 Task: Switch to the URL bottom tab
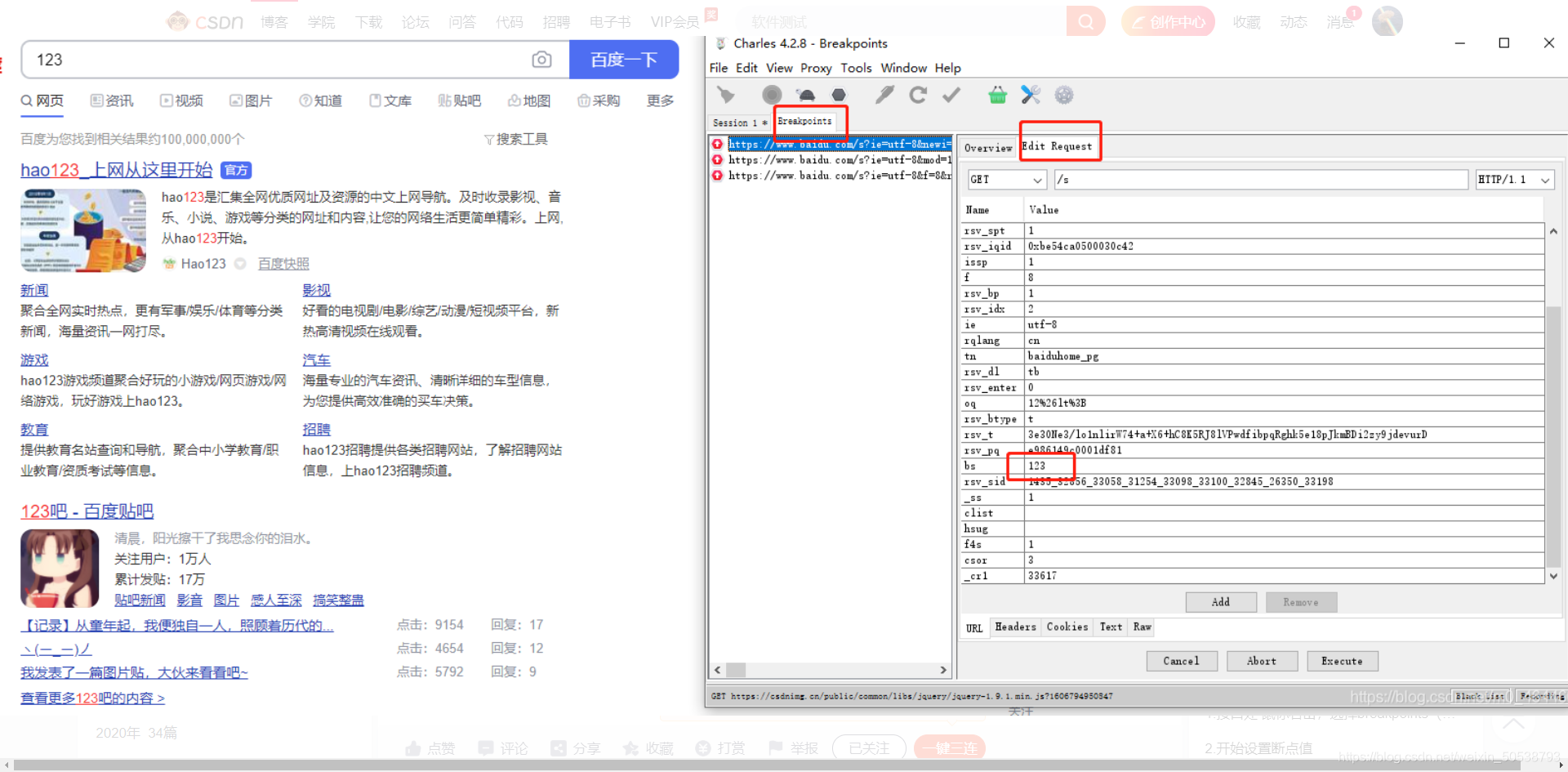click(974, 628)
